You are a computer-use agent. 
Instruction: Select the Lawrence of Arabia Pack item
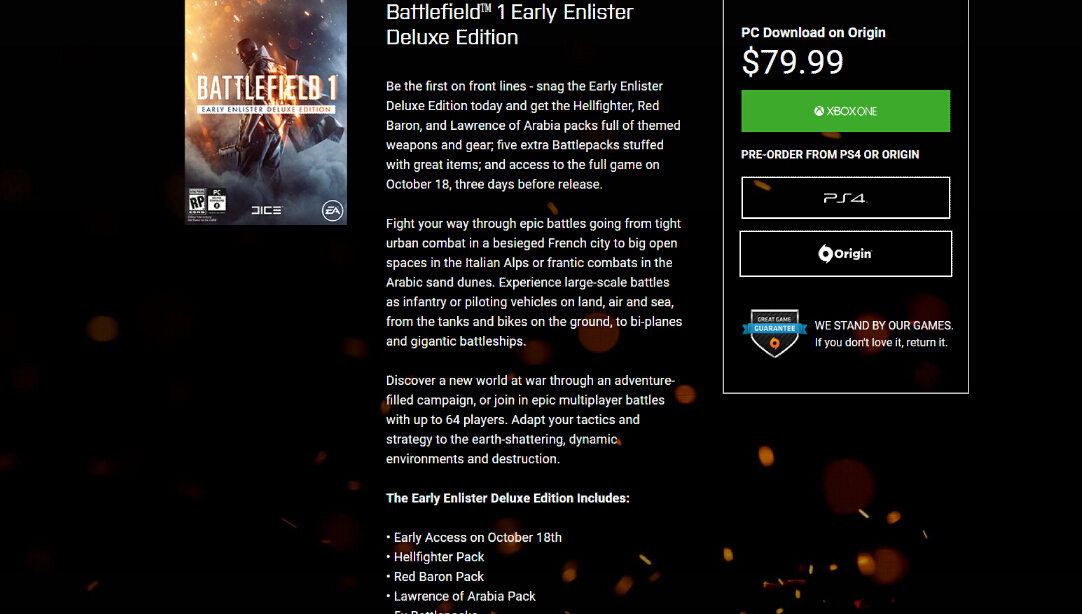(461, 596)
